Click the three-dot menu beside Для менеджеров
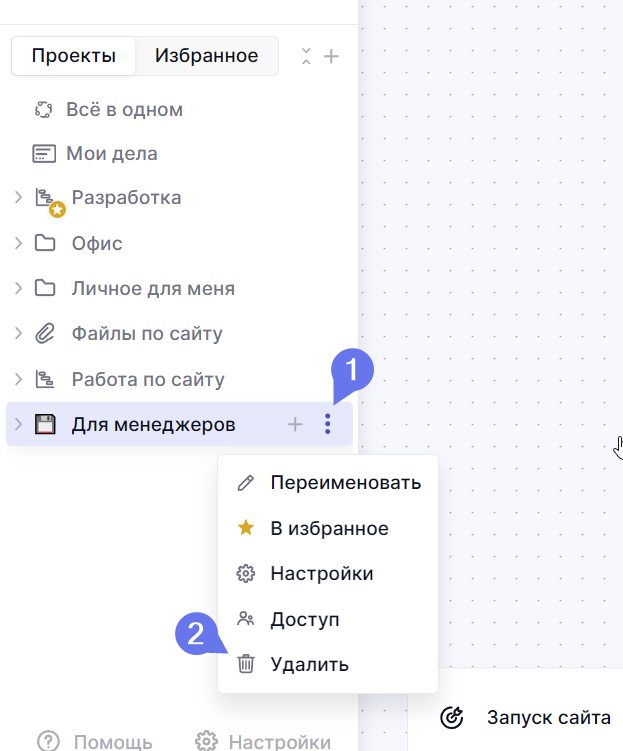This screenshot has height=751, width=623. pyautogui.click(x=327, y=425)
